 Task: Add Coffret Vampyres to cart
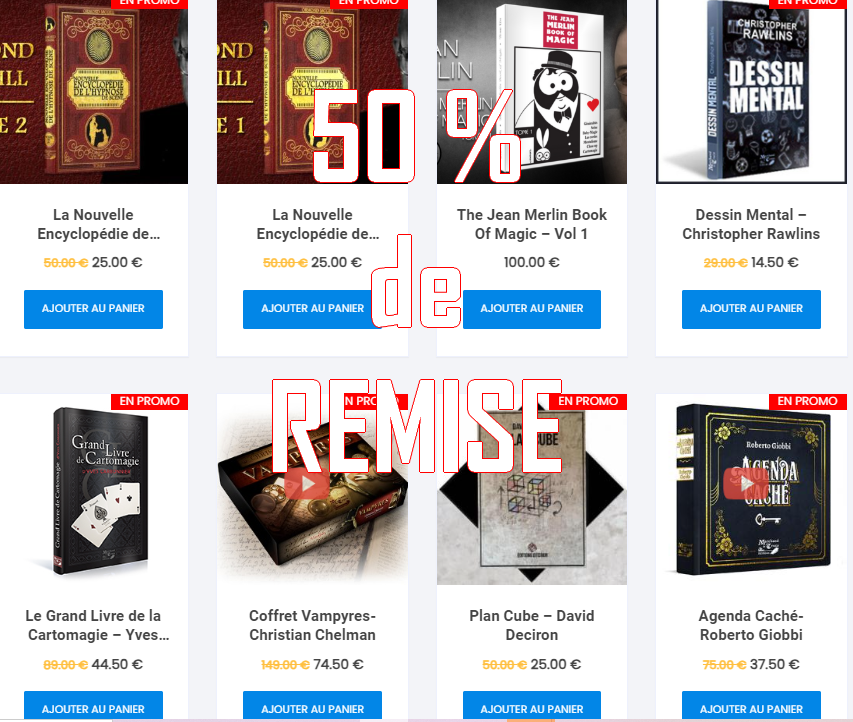[312, 706]
